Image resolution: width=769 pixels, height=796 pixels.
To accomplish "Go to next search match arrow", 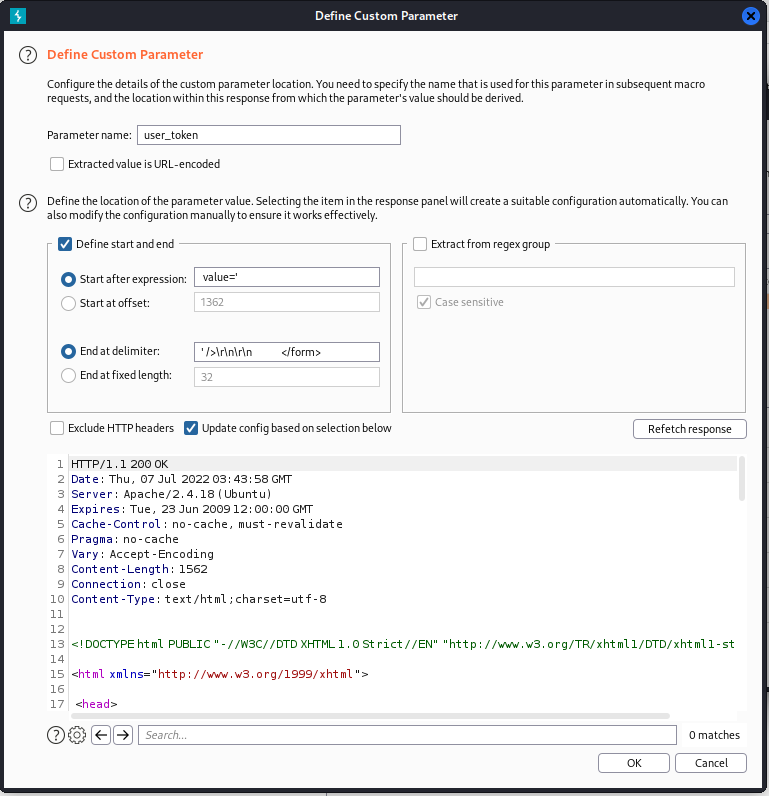I will 123,735.
